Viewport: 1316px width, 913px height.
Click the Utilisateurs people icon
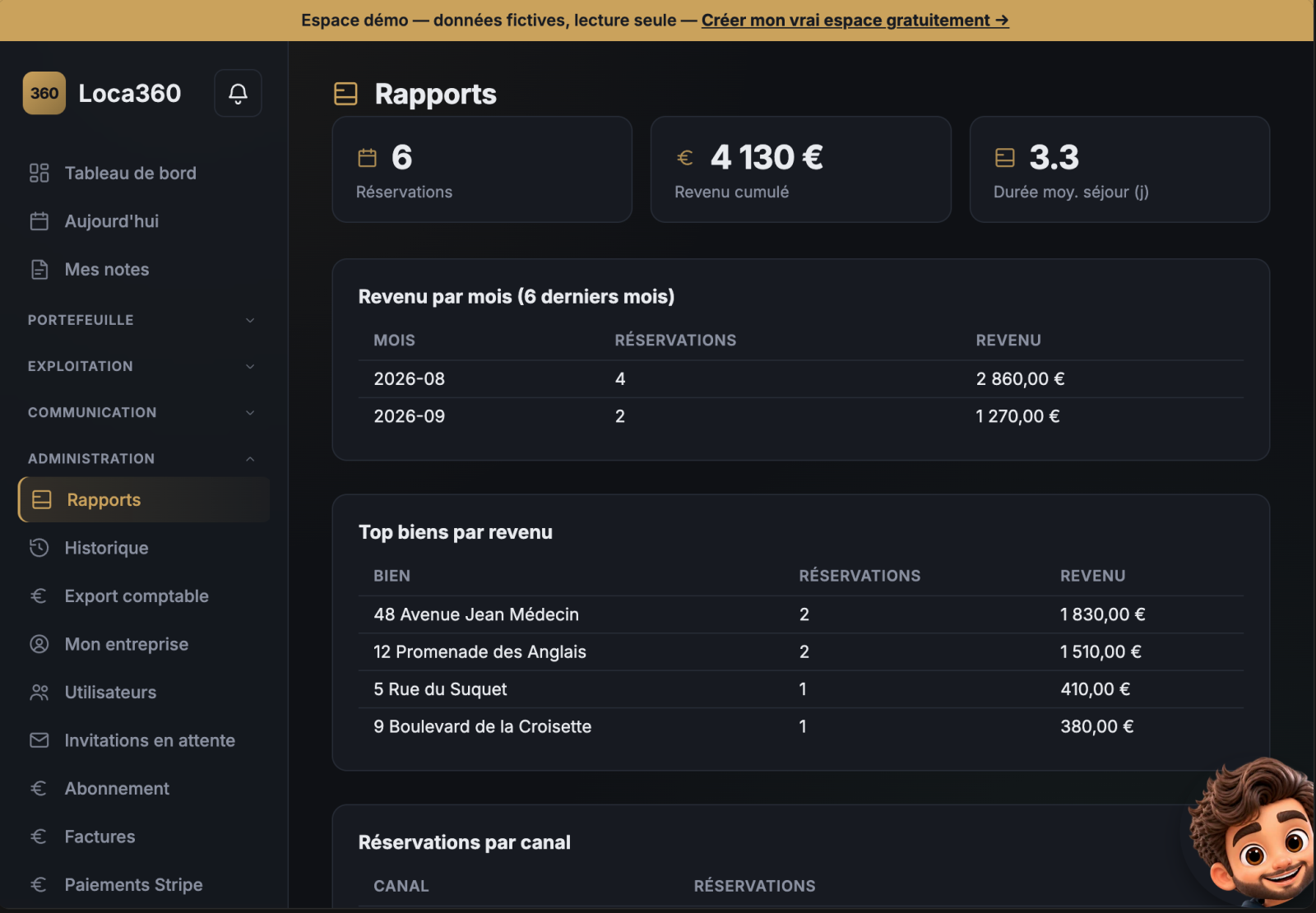39,693
